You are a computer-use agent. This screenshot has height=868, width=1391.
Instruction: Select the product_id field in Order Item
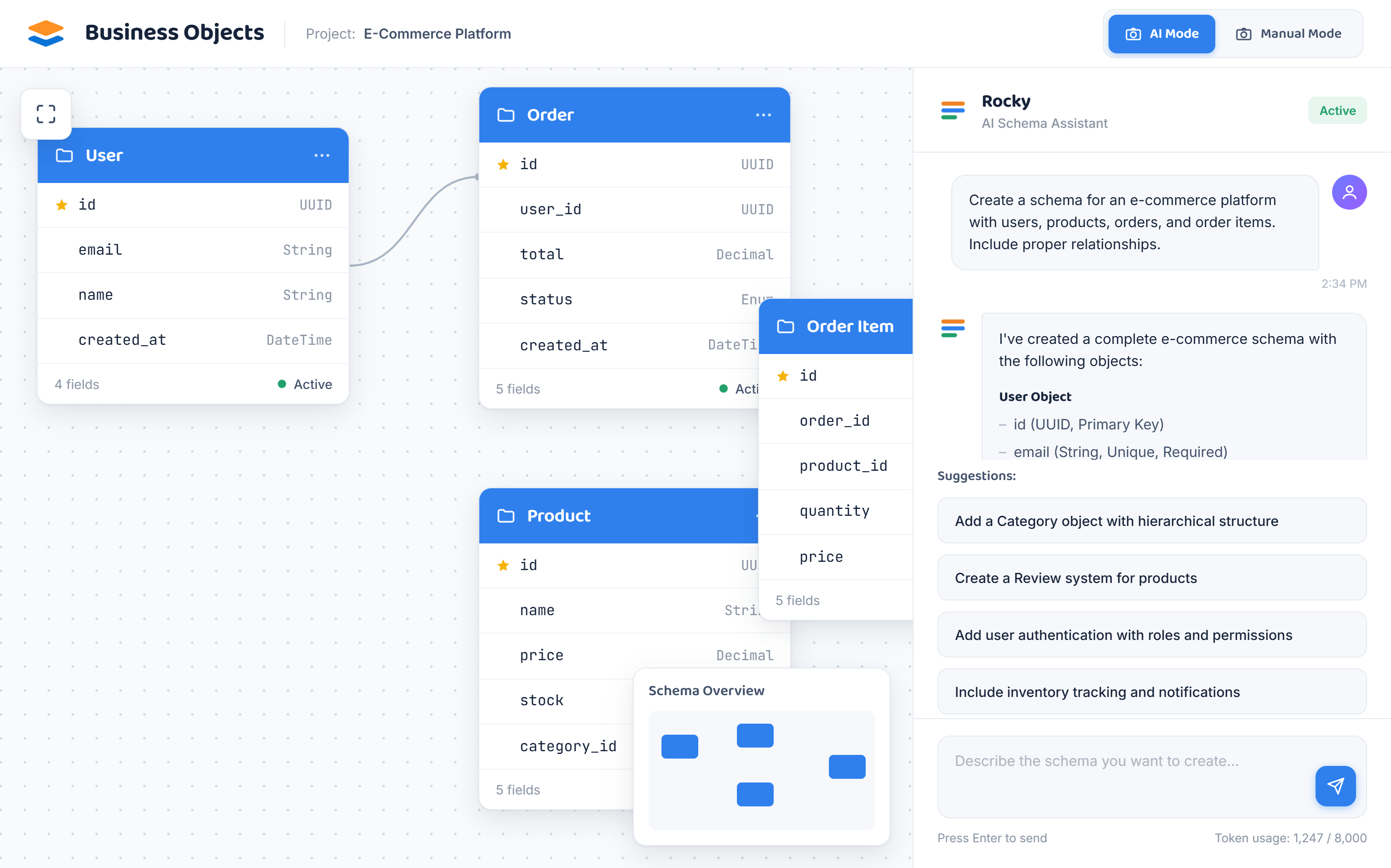tap(836, 466)
